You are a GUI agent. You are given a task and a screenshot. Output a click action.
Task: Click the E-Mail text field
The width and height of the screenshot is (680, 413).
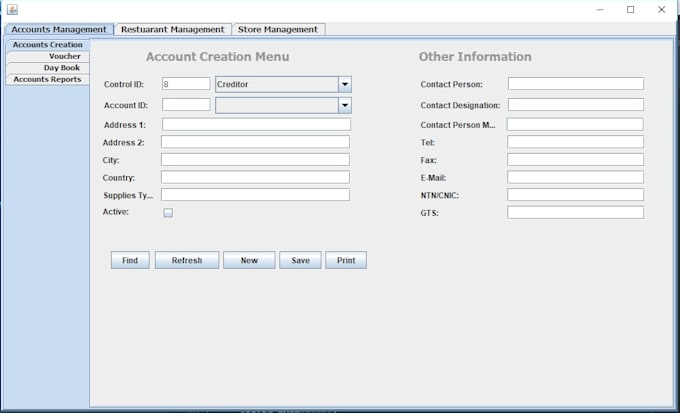[575, 177]
